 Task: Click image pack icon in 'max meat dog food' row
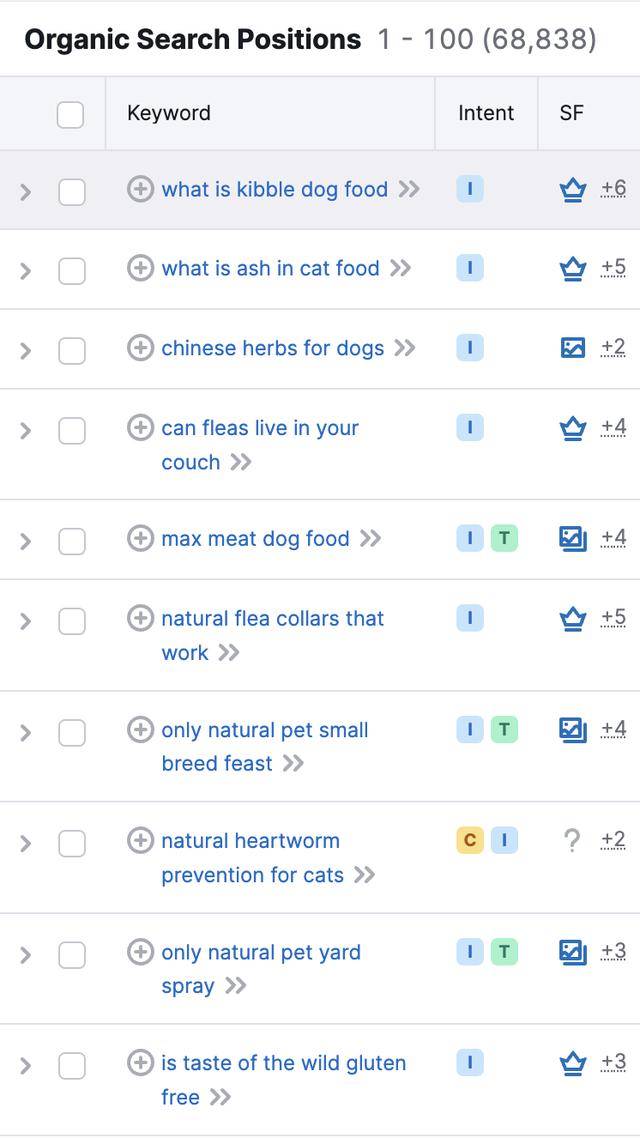(x=573, y=539)
